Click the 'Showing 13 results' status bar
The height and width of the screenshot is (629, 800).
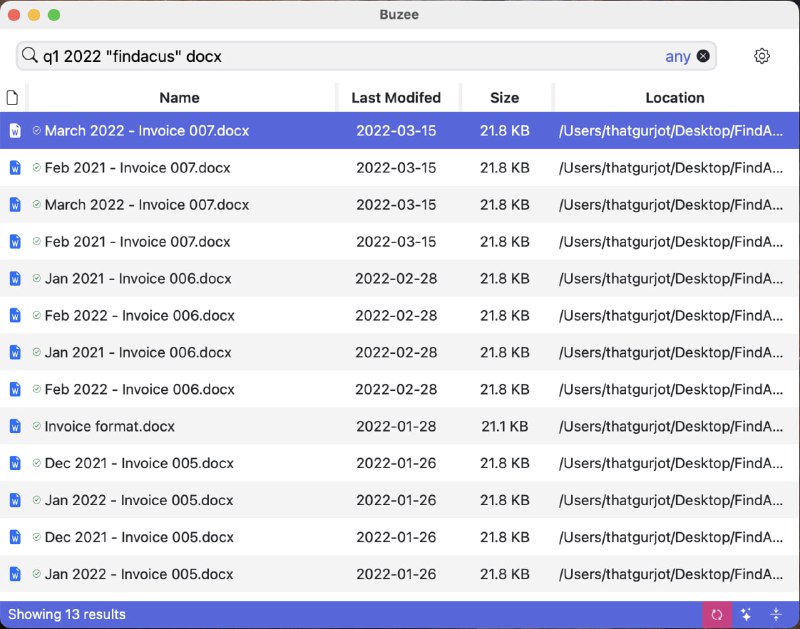point(65,614)
